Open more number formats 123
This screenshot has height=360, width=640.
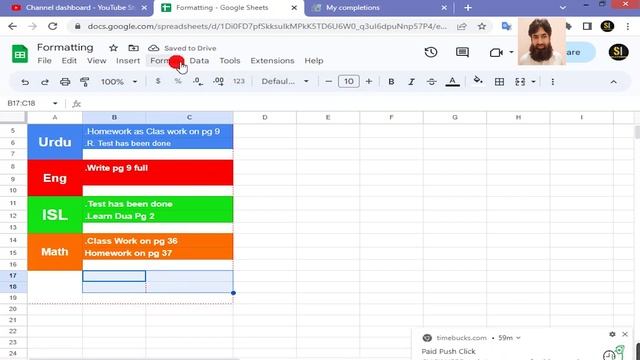pos(239,81)
